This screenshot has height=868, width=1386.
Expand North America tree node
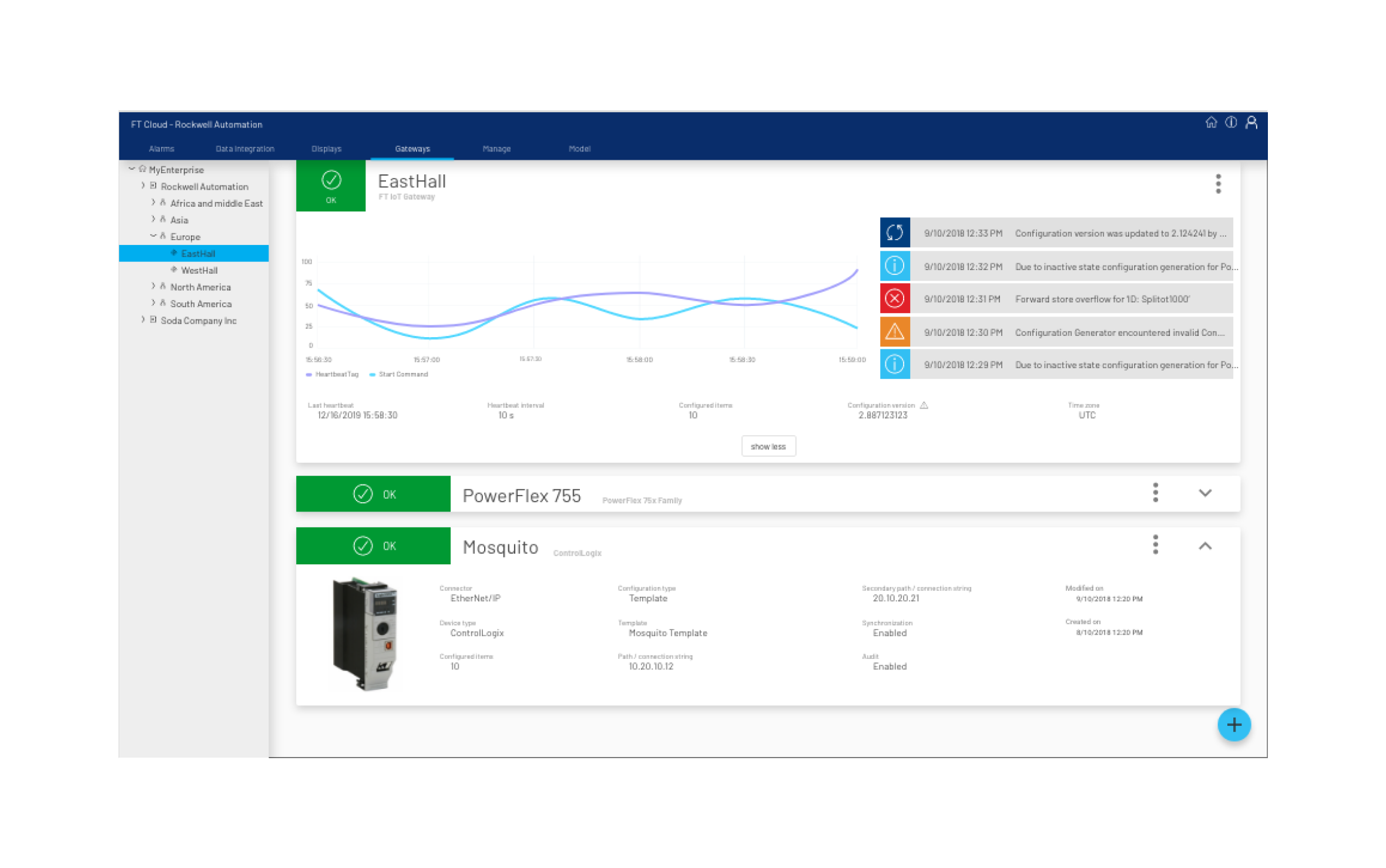pyautogui.click(x=153, y=287)
